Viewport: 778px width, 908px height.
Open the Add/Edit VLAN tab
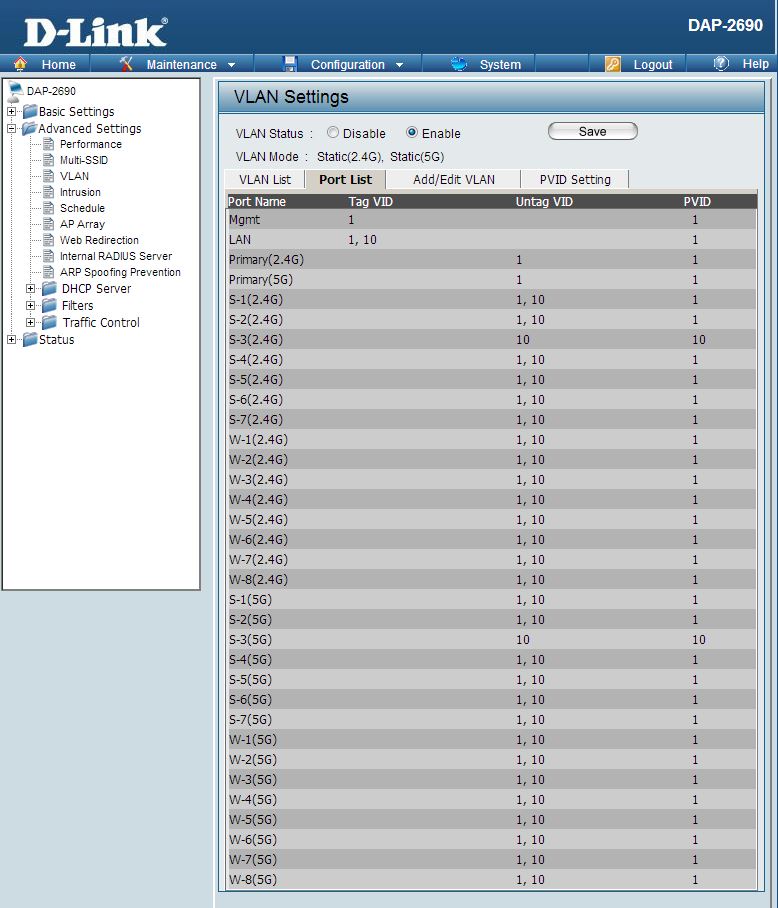[453, 180]
